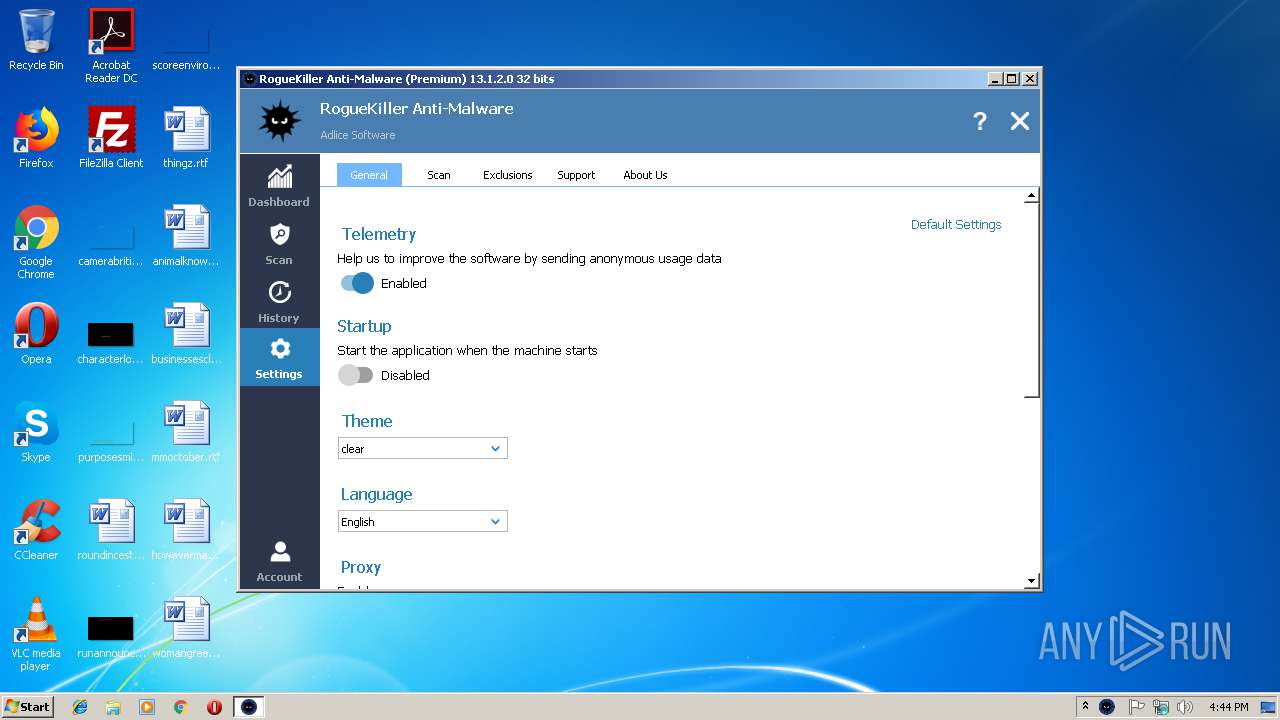The image size is (1280, 720).
Task: Open the roundincest document on desktop
Action: click(111, 530)
